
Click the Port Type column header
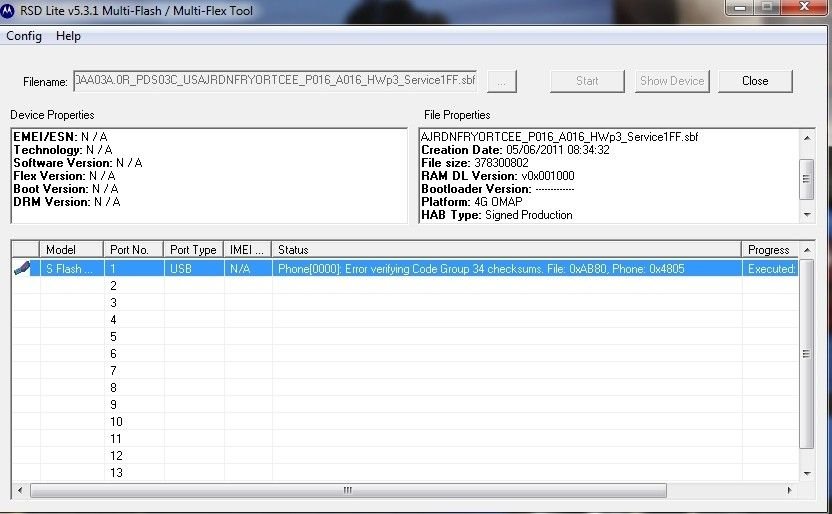[193, 249]
